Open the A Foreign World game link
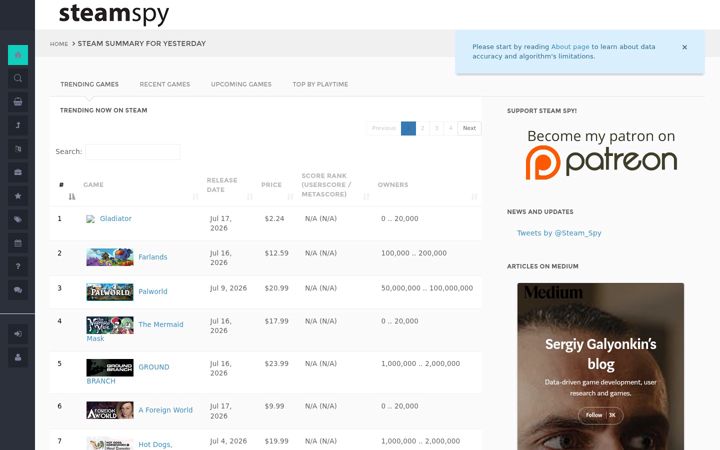The width and height of the screenshot is (720, 450). (x=165, y=410)
